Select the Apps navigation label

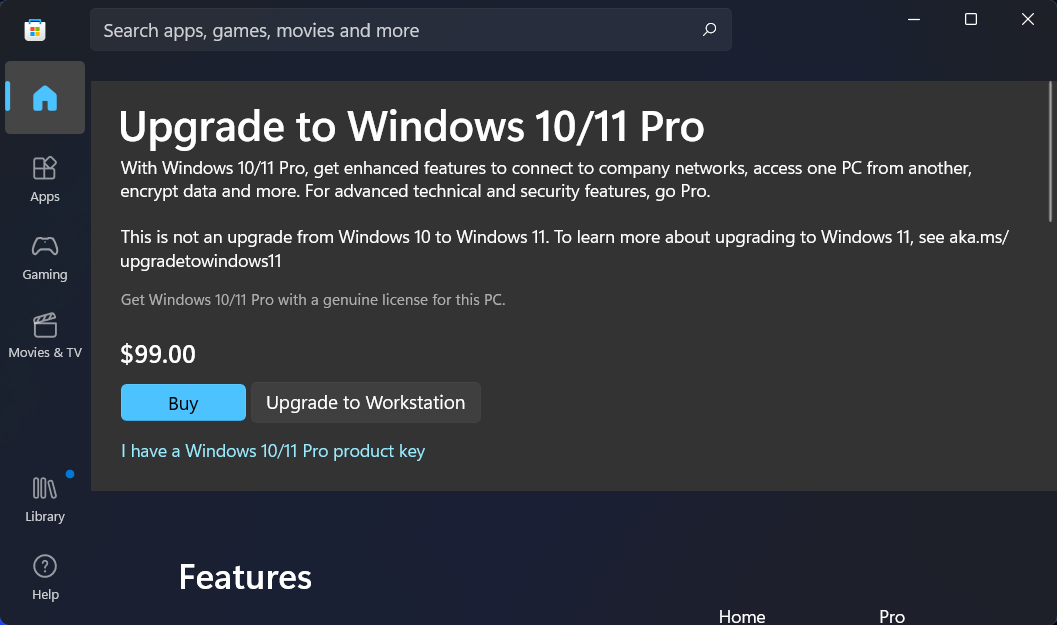[x=44, y=196]
